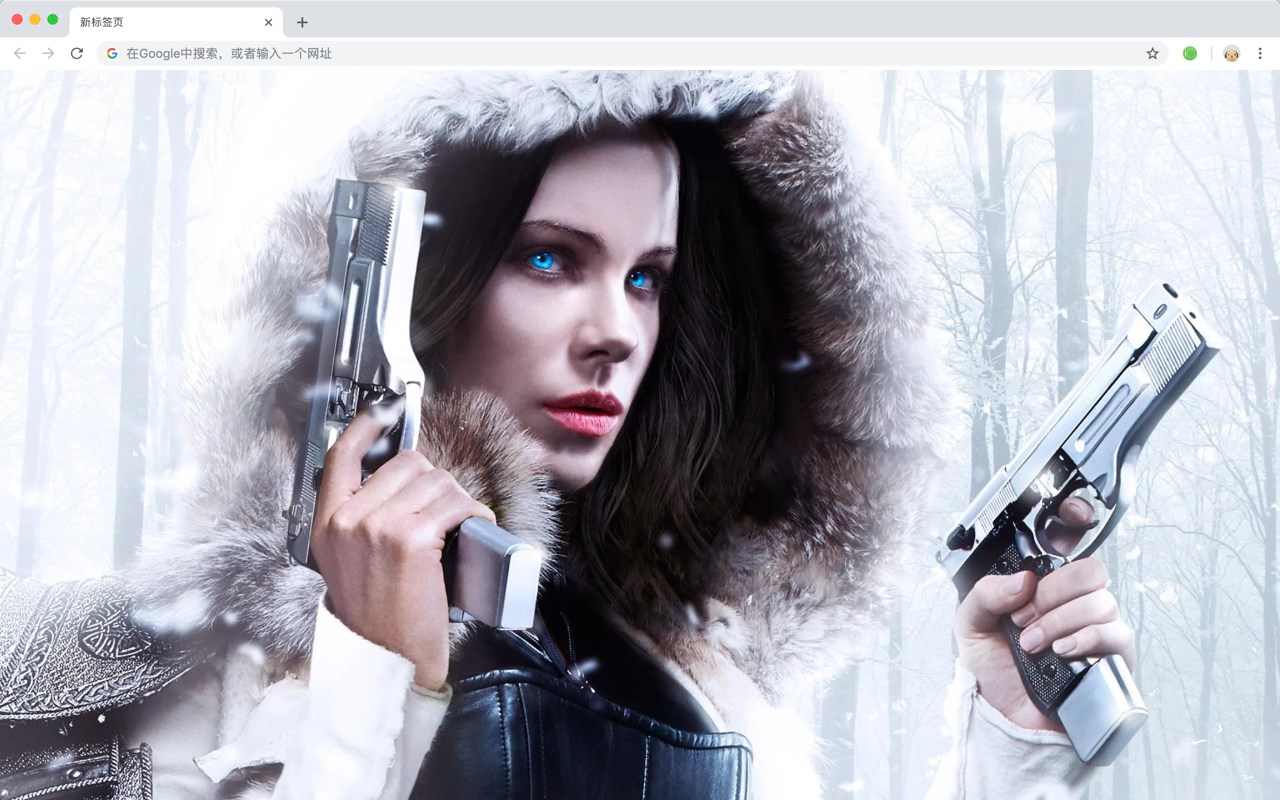Go back using the back arrow
Screen dimensions: 1280x800
click(20, 53)
